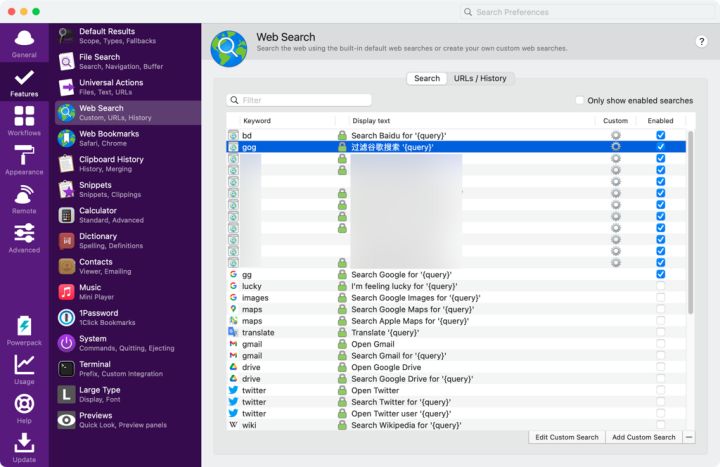
Task: Select the Features section icon
Action: pos(24,83)
